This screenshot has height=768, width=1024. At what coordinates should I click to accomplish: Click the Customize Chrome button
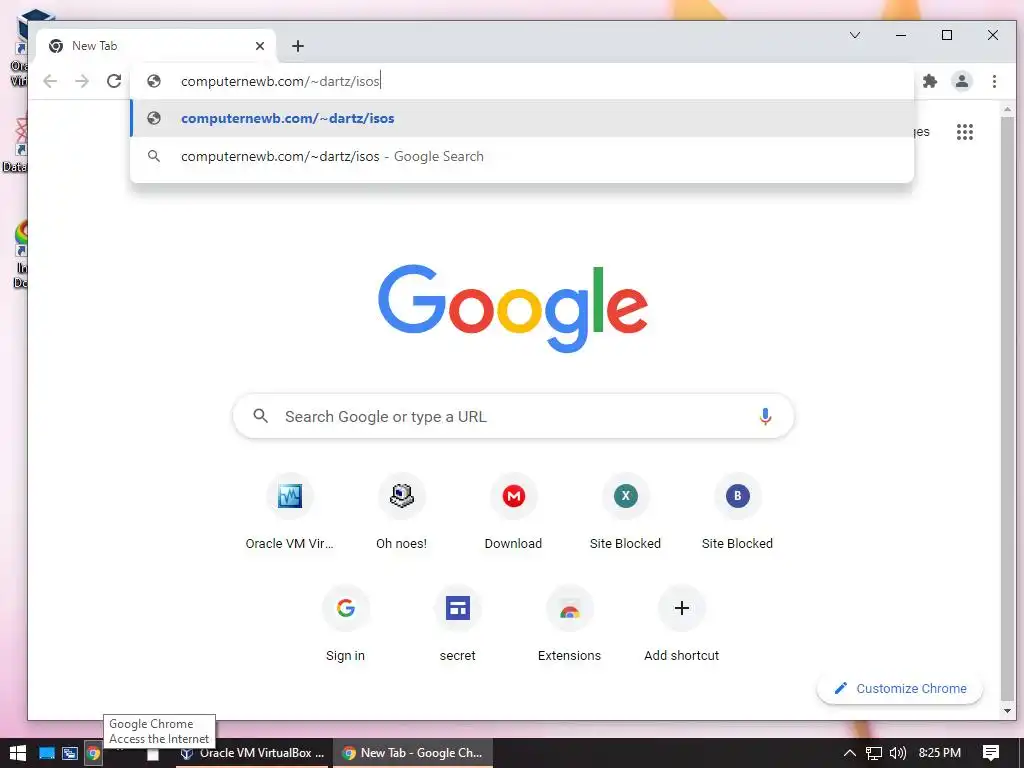pos(900,688)
